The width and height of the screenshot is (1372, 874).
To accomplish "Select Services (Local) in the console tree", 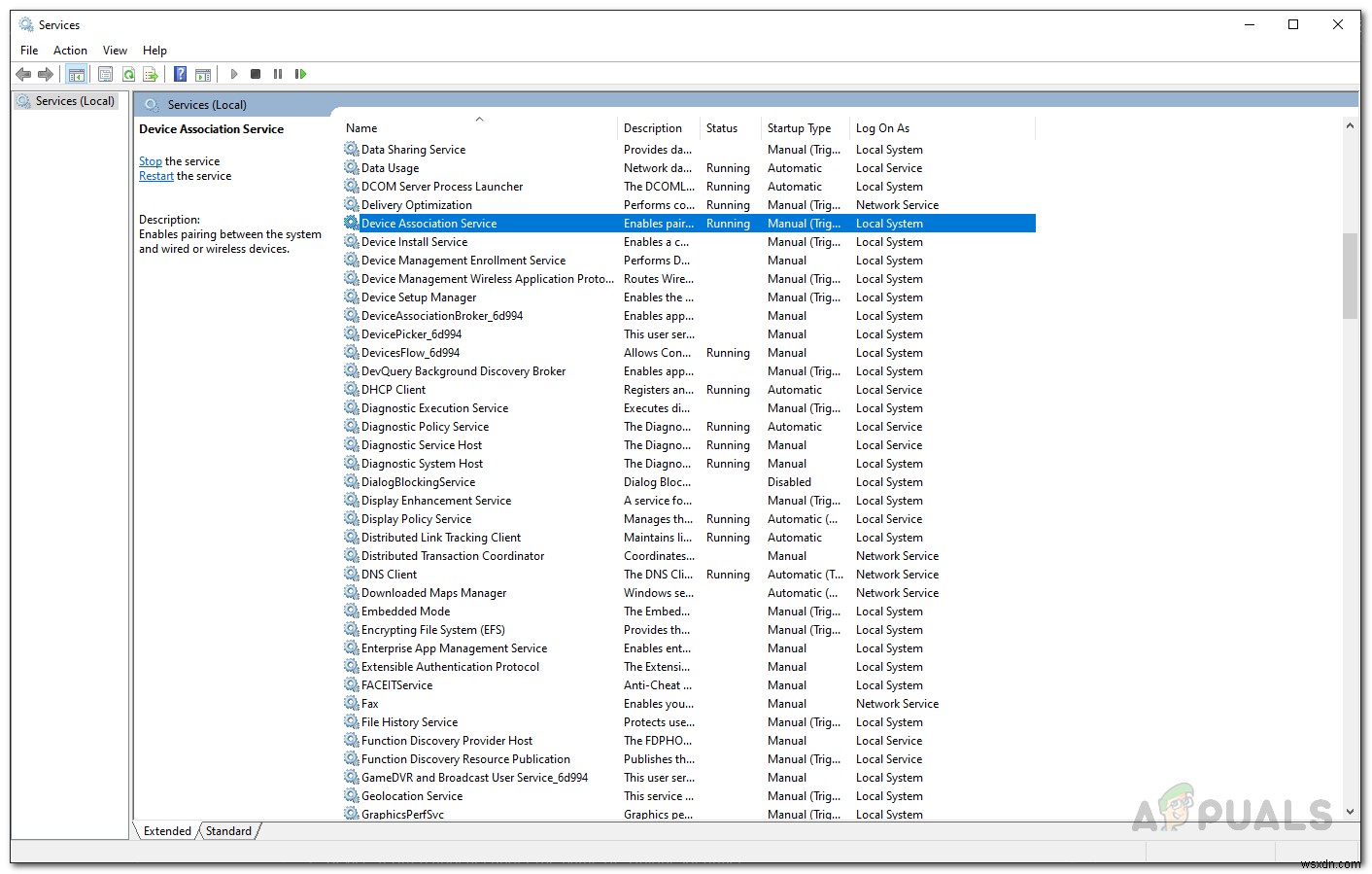I will coord(75,101).
